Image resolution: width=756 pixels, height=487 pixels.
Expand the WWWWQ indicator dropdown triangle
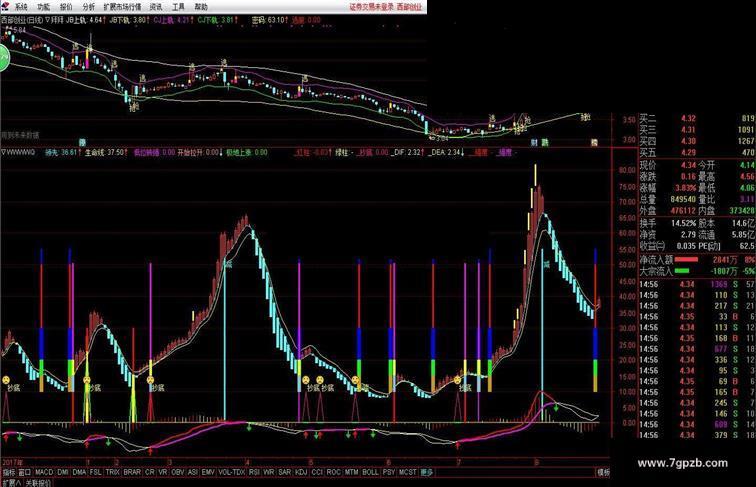pyautogui.click(x=3, y=152)
